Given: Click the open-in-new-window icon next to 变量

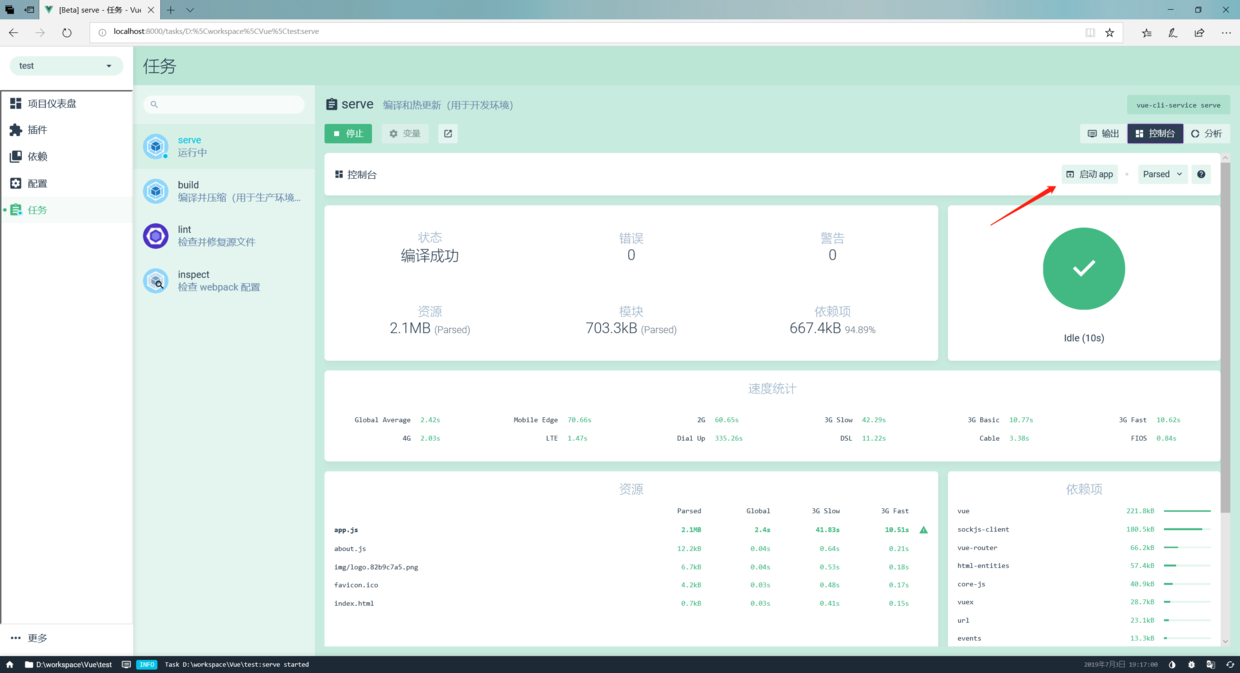Looking at the screenshot, I should [448, 133].
